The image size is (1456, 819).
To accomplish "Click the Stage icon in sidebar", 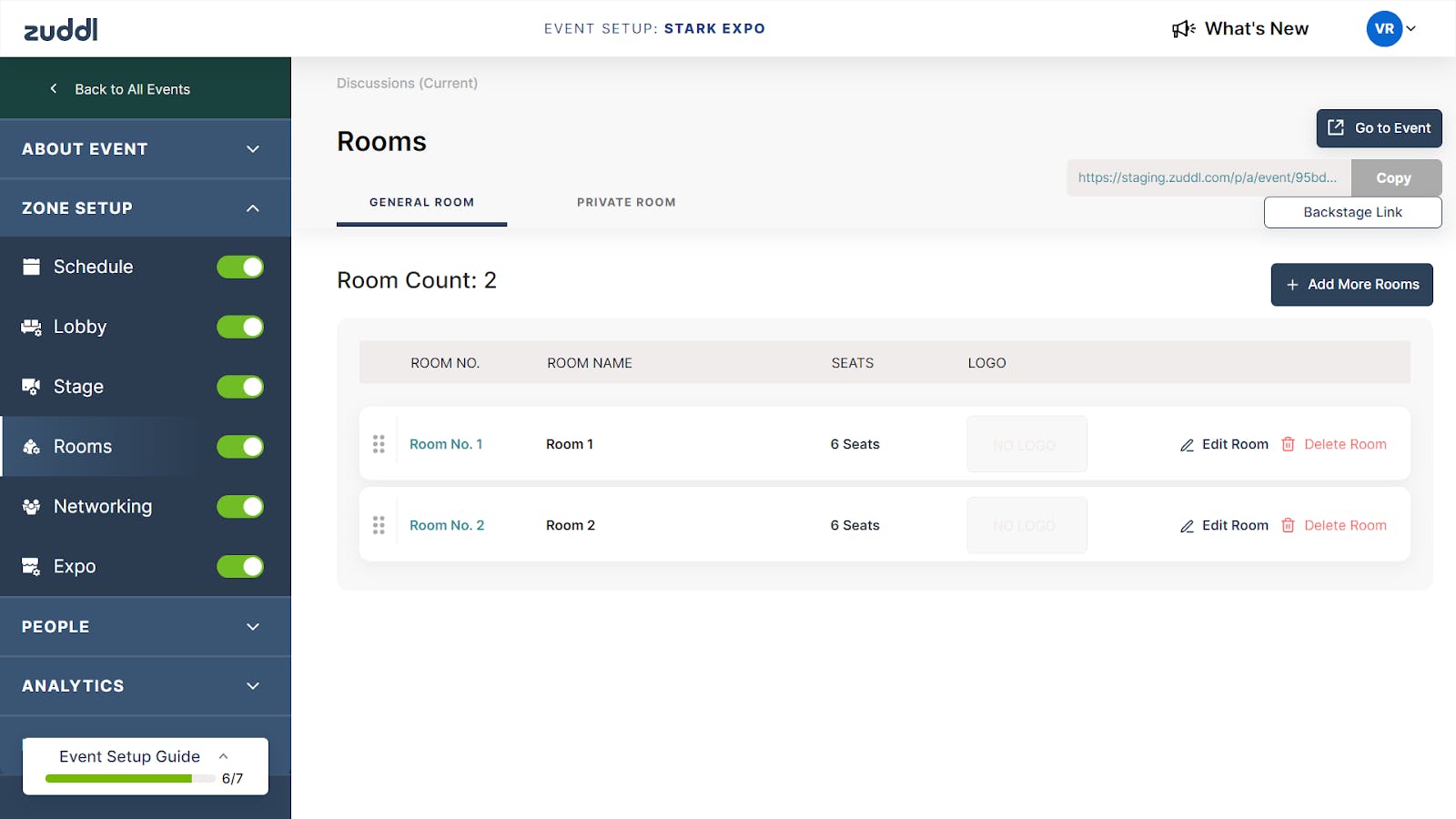I will tap(31, 387).
